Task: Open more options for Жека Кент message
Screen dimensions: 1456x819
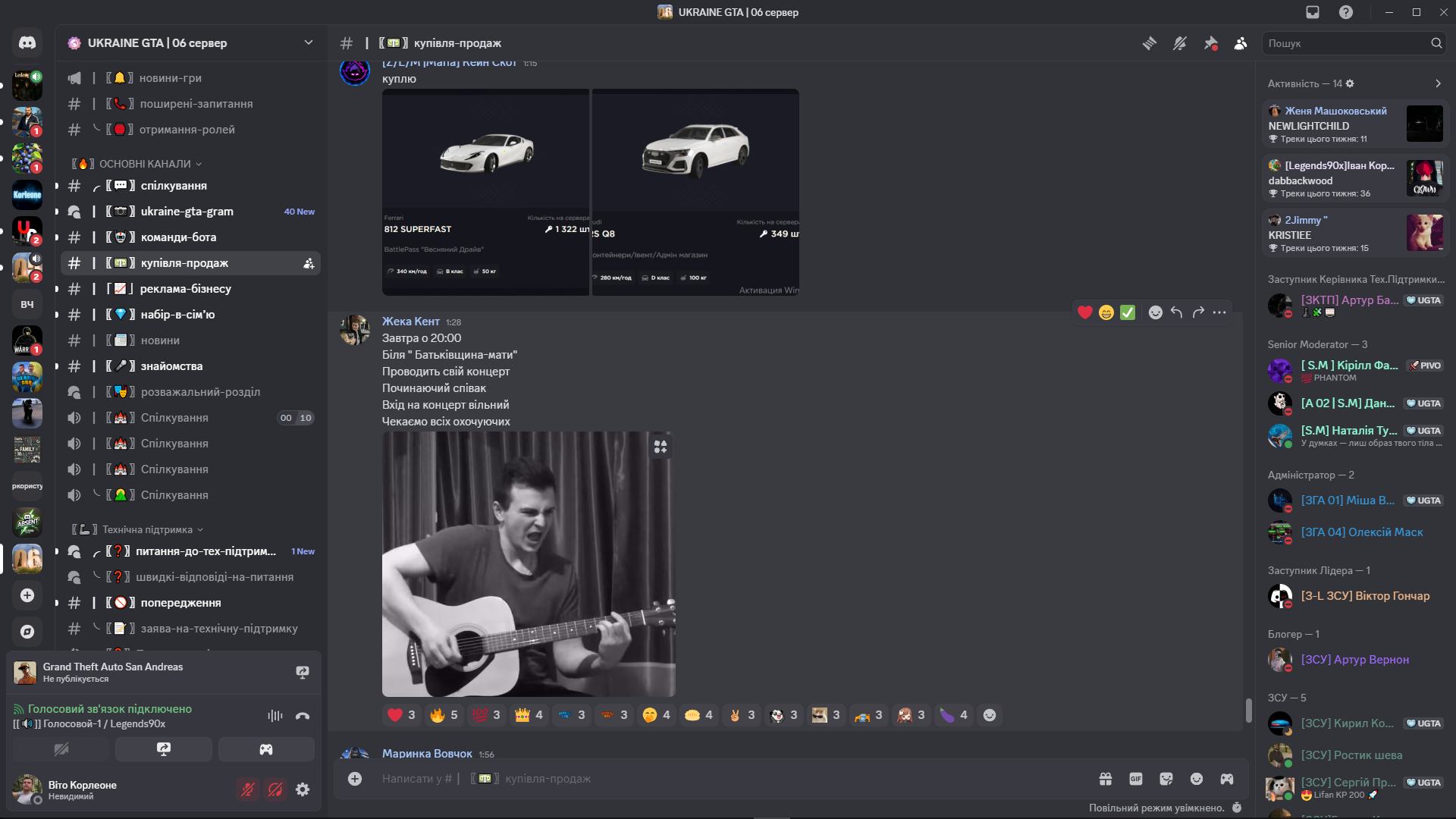Action: point(1219,312)
